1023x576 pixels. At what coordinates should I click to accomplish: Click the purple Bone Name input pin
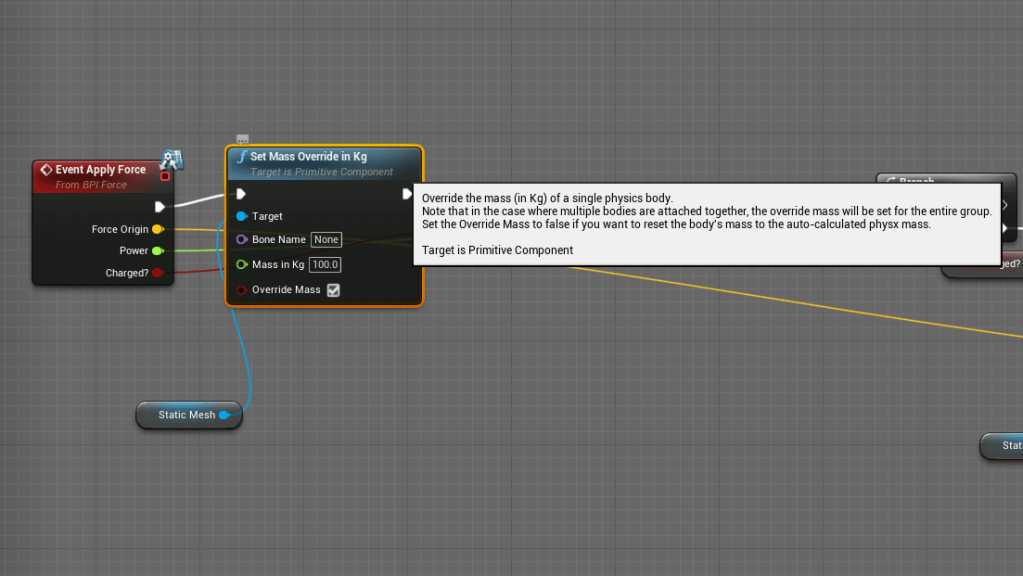pos(242,240)
